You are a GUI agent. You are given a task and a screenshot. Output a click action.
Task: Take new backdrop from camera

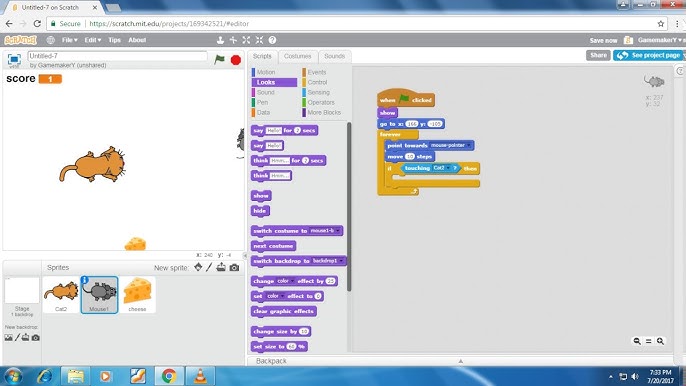click(35, 337)
